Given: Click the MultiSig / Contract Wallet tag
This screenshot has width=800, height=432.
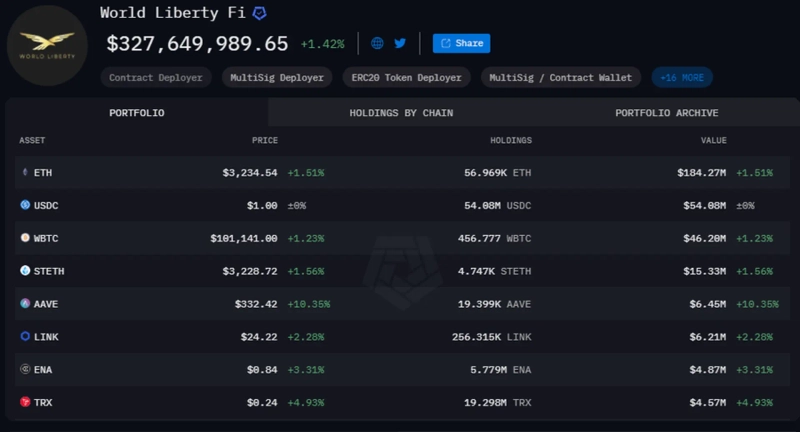Looking at the screenshot, I should [x=562, y=77].
